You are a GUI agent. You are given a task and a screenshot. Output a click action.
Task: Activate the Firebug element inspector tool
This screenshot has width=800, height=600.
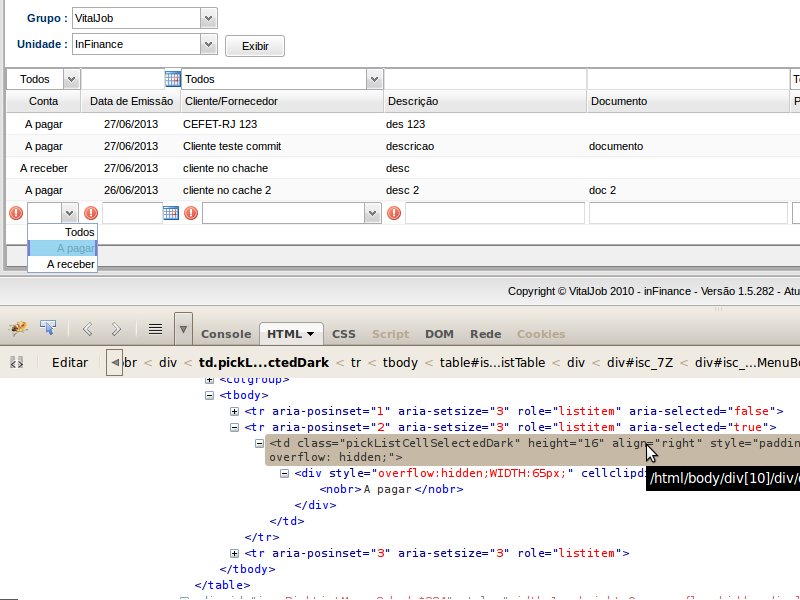(x=47, y=328)
